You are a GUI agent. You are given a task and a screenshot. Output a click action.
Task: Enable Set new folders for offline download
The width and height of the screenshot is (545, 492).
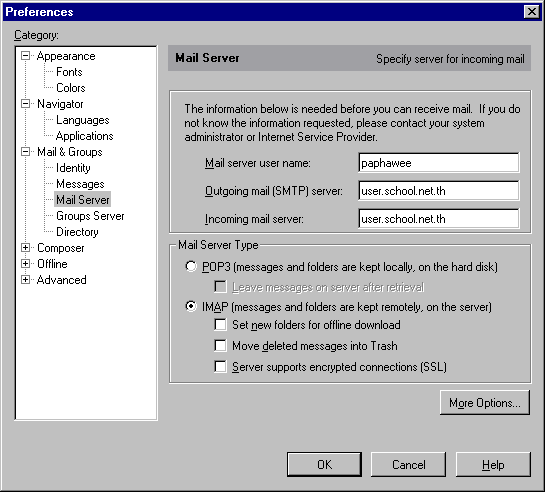(x=220, y=325)
